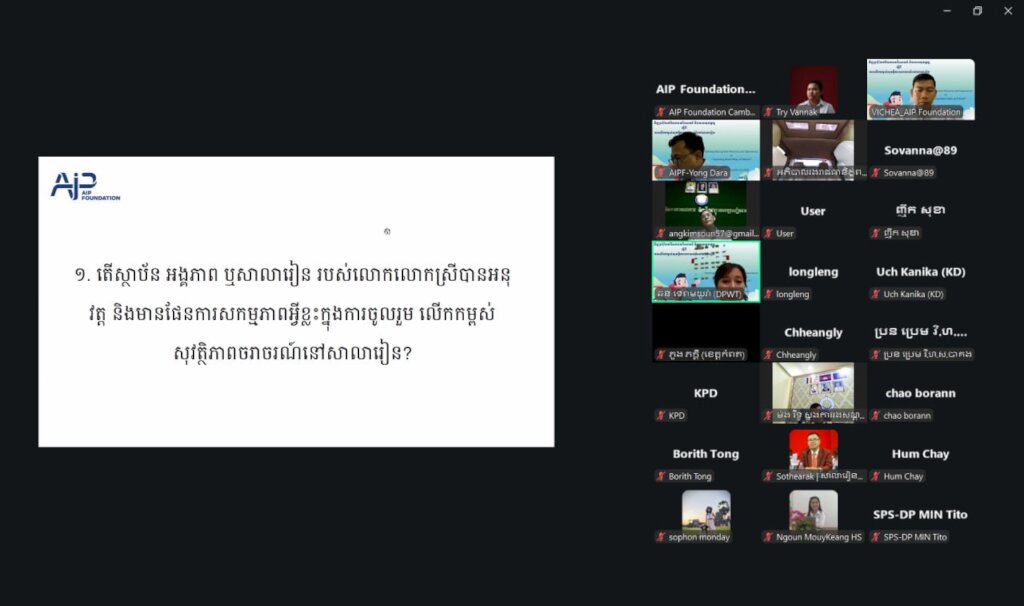This screenshot has width=1024, height=606.
Task: Select Sothearak participant video tile
Action: 813,450
